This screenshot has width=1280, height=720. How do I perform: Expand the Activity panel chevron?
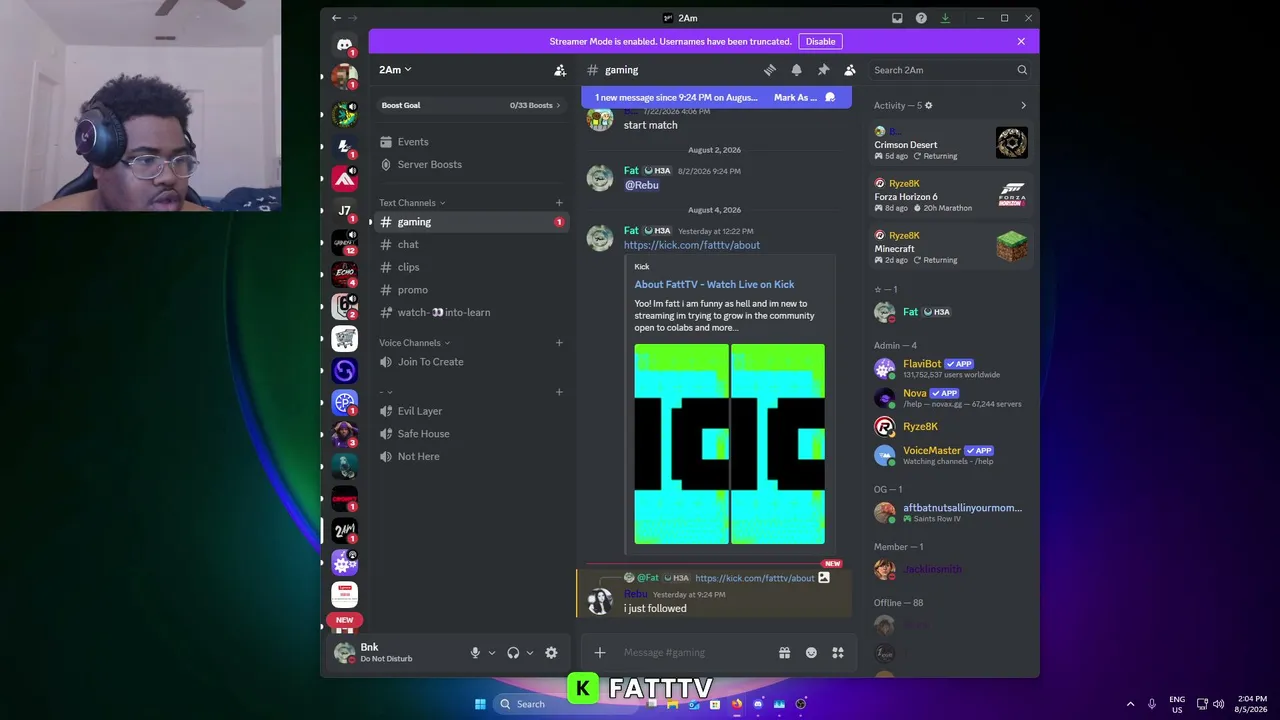tap(1023, 105)
